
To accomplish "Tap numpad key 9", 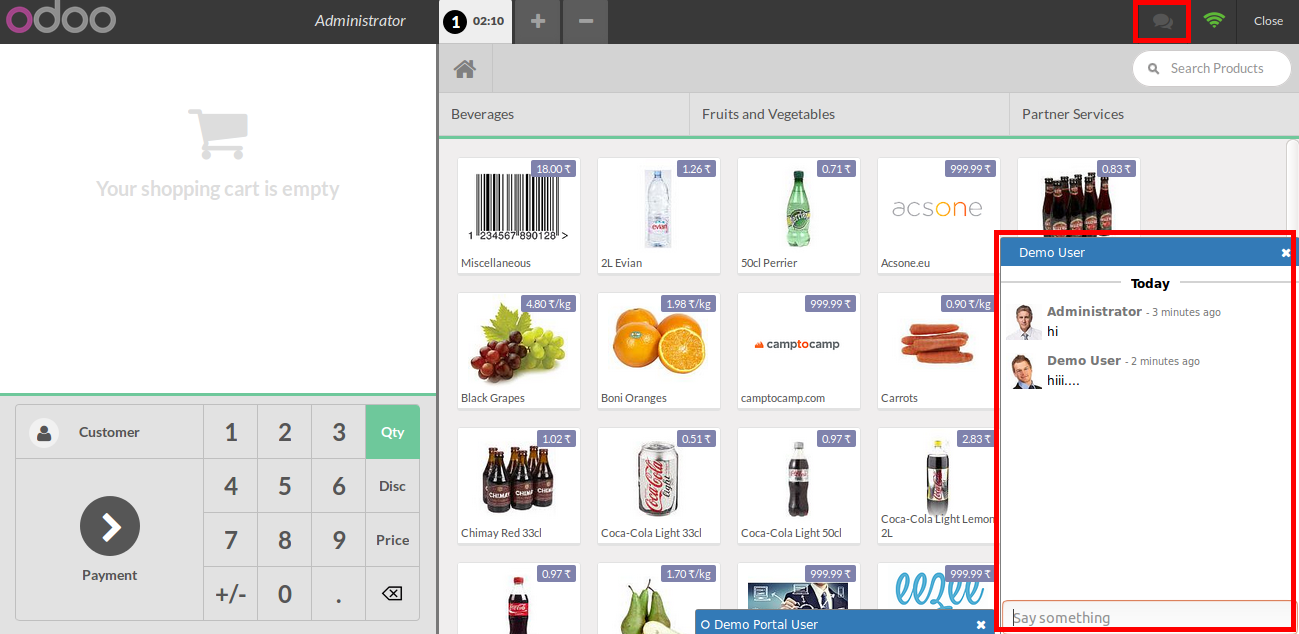I will [339, 540].
